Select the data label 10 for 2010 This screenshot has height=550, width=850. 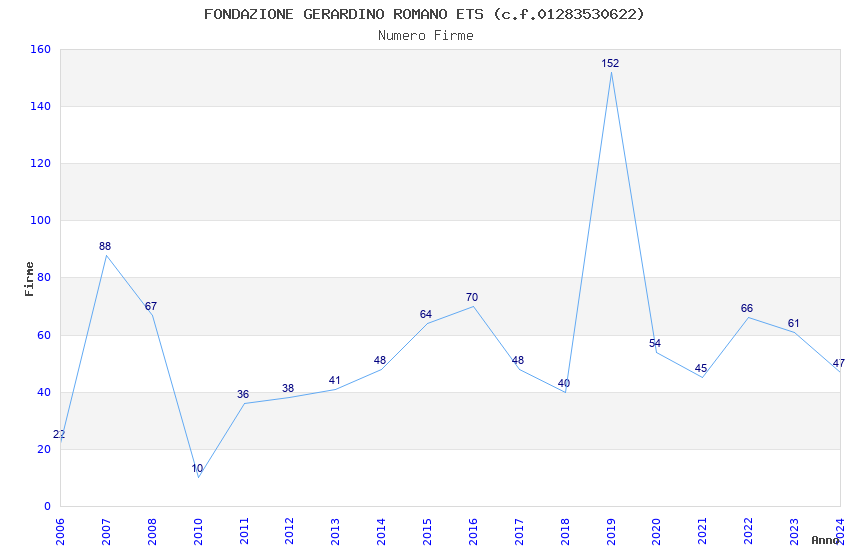[x=197, y=468]
